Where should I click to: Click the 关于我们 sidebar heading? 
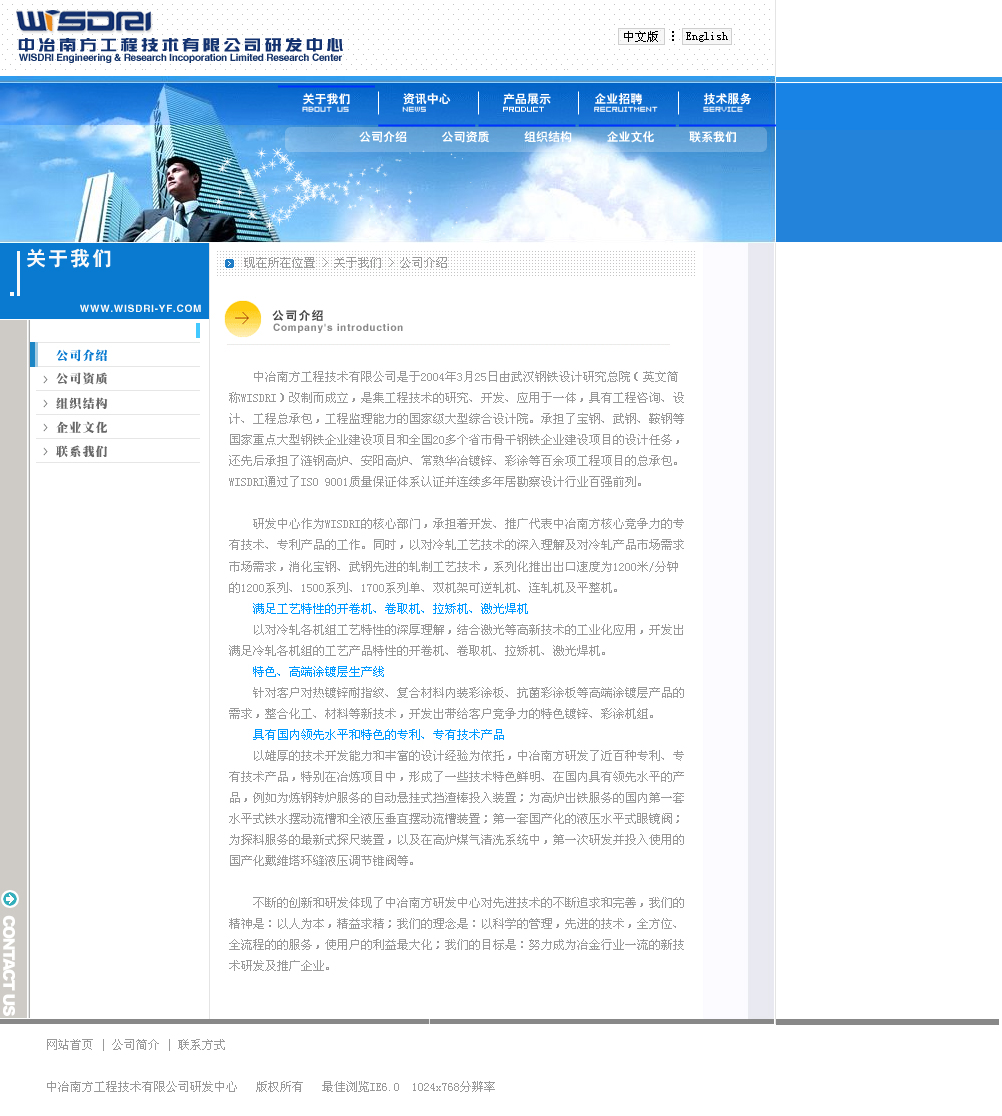coord(69,258)
